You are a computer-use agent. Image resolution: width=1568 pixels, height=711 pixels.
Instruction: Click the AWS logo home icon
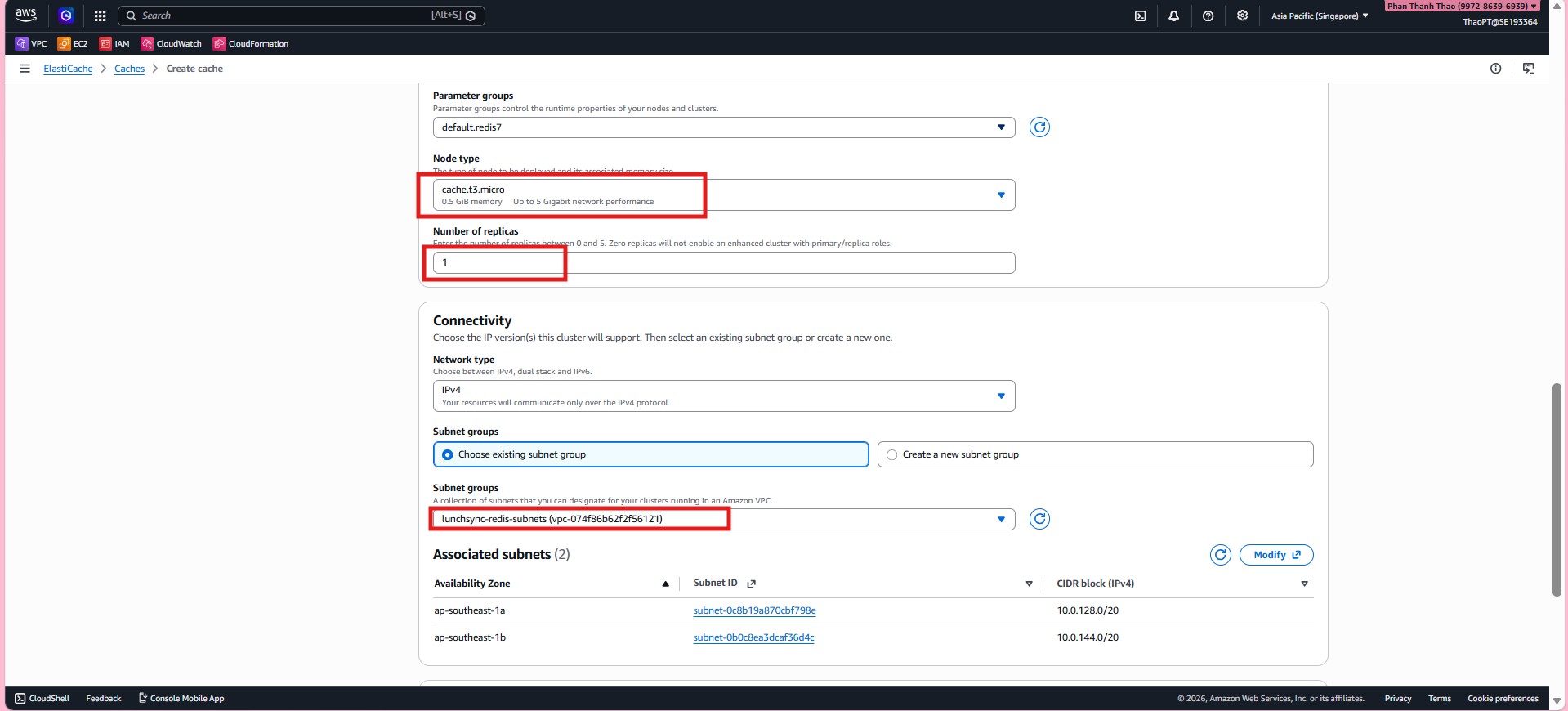[26, 15]
